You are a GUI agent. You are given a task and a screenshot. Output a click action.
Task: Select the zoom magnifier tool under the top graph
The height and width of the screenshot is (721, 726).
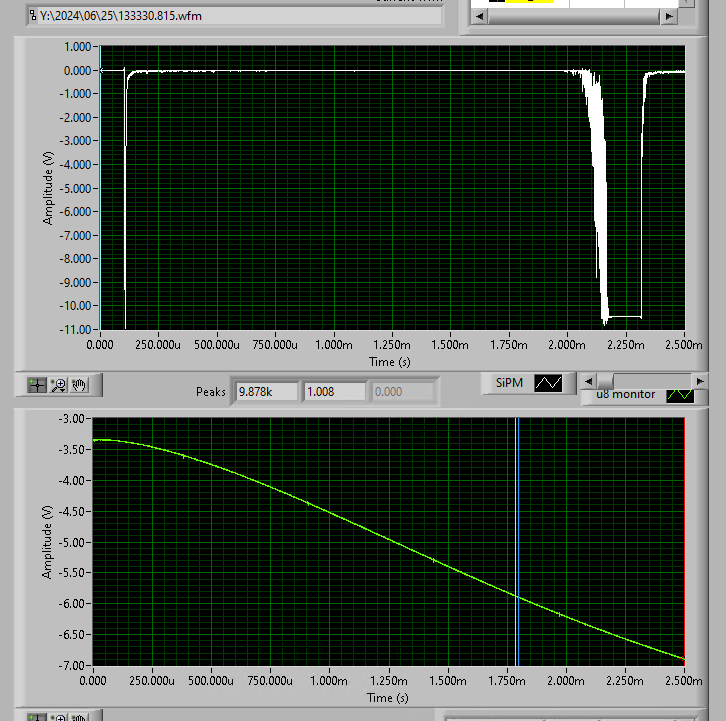pos(59,385)
